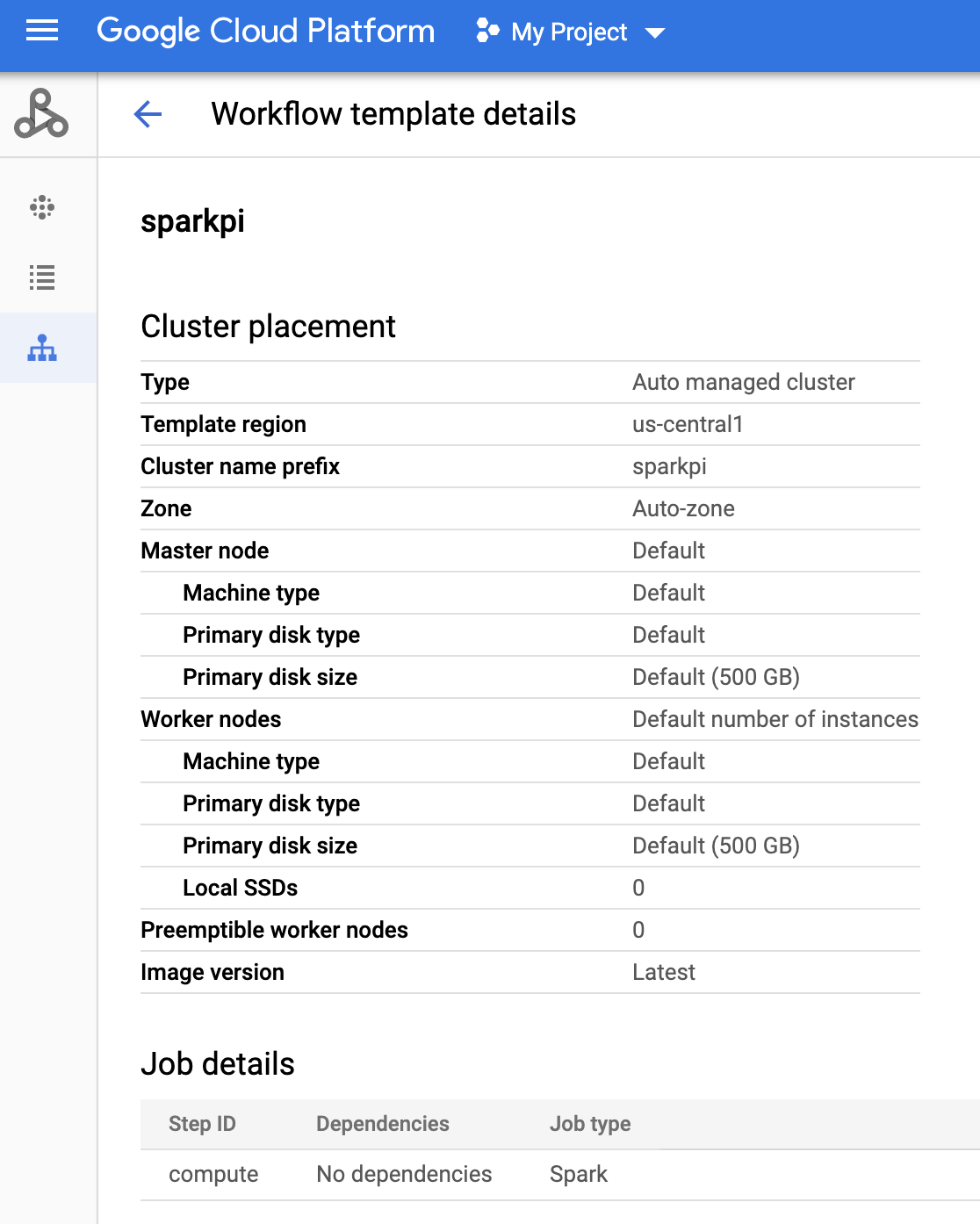Click the project hexagon icon beside My Project

coord(486,32)
